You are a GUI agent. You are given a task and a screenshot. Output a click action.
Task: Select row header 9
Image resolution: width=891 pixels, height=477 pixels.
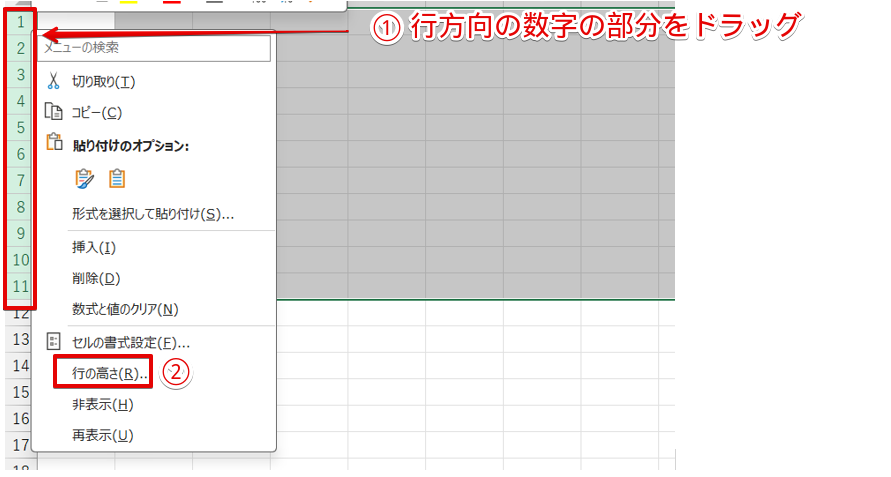pyautogui.click(x=21, y=233)
